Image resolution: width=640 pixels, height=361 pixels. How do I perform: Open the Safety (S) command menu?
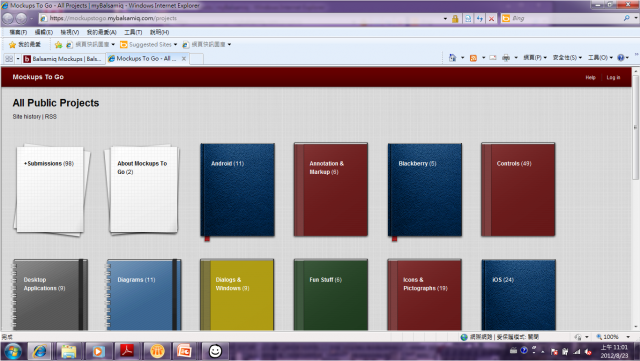(x=567, y=58)
